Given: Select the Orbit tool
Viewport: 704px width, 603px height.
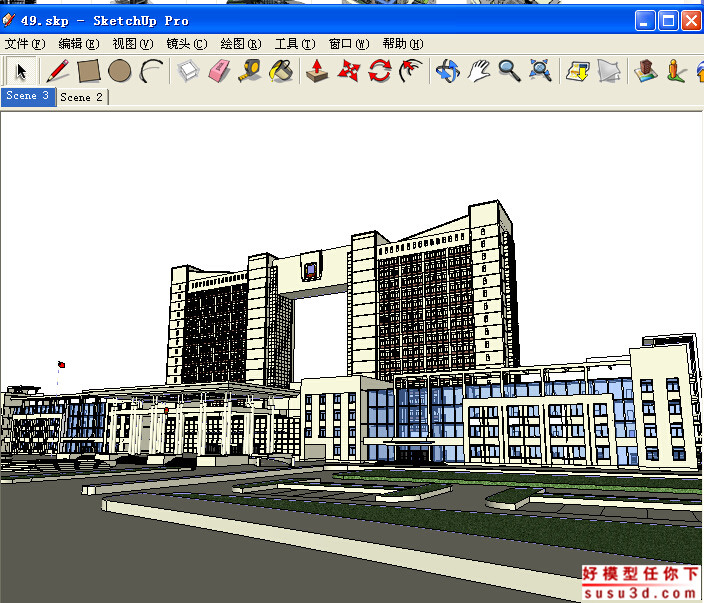Looking at the screenshot, I should 448,71.
